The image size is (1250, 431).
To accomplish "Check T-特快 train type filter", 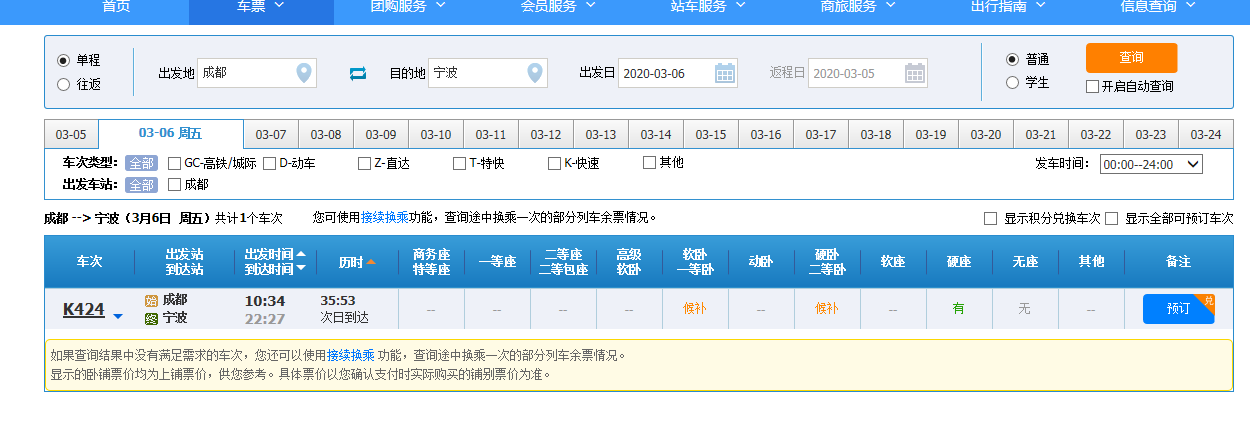I will pos(460,163).
